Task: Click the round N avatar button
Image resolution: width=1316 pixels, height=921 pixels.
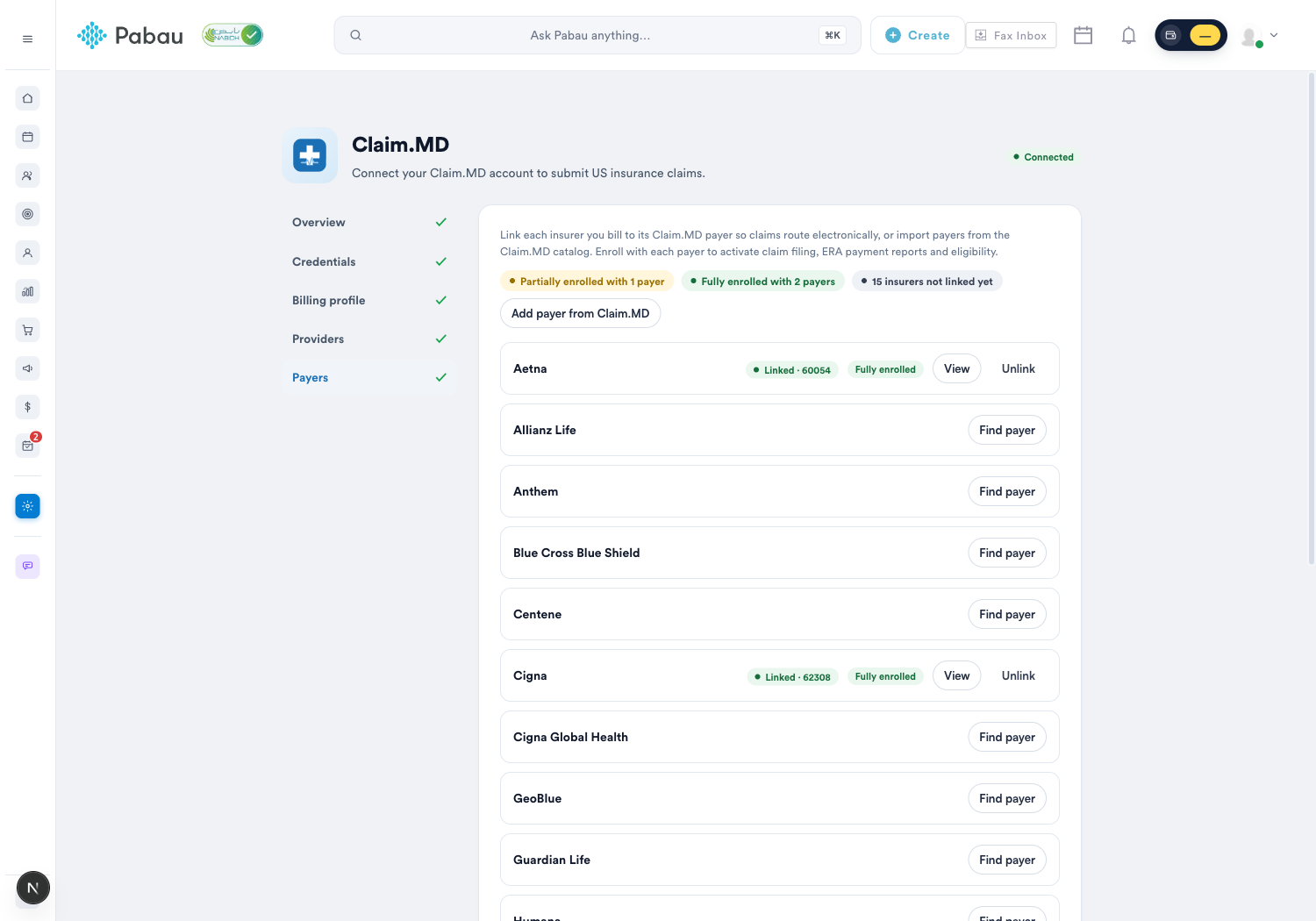Action: [x=32, y=888]
